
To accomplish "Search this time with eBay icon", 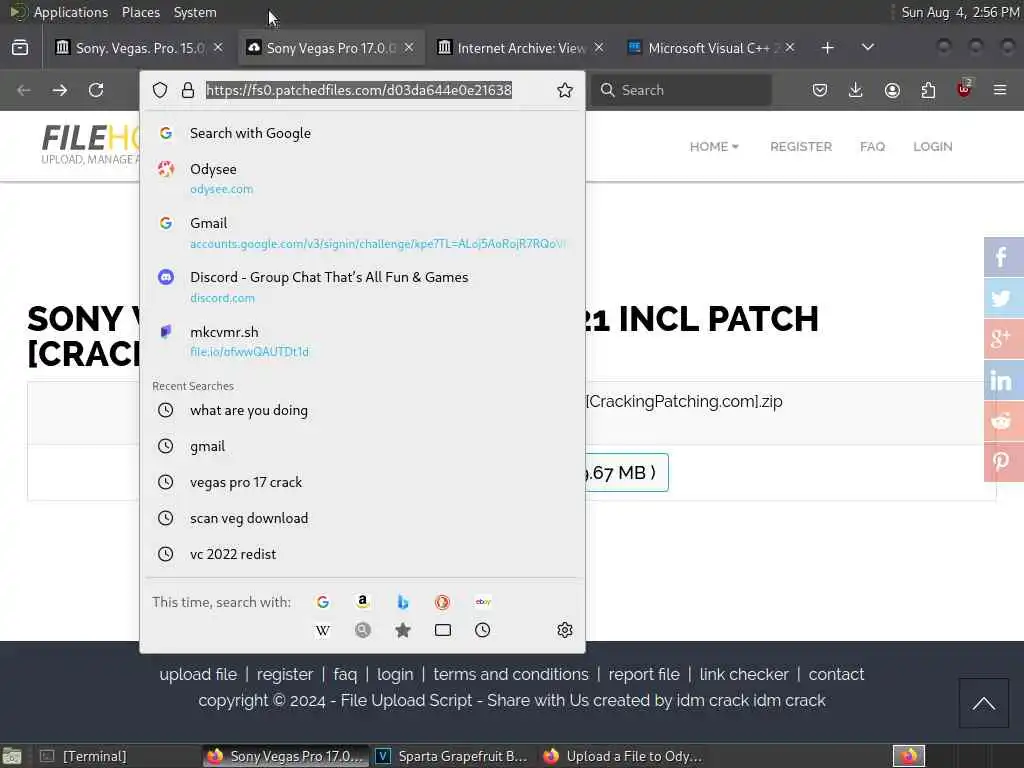I will (483, 602).
